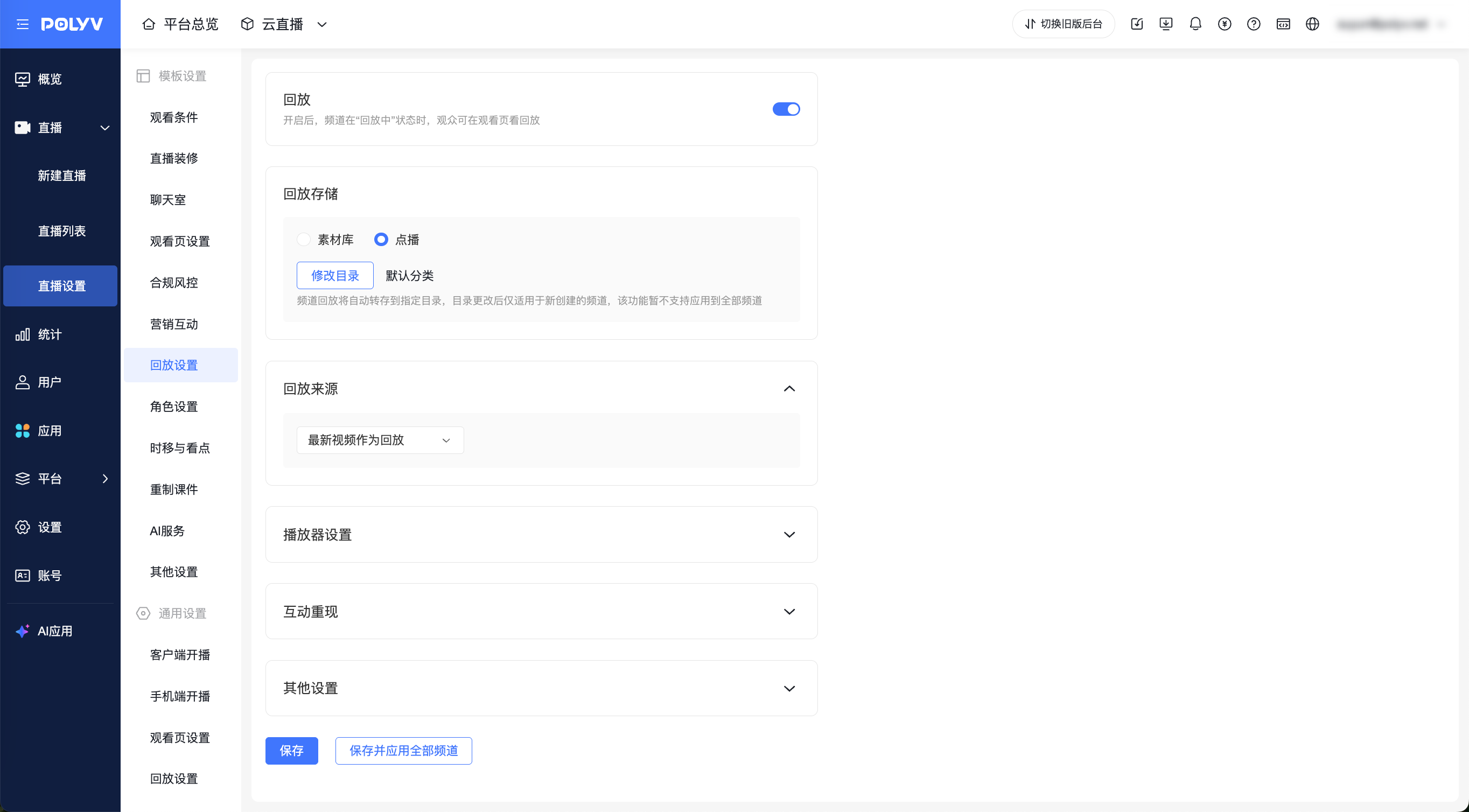1469x812 pixels.
Task: Click the 平台 layers icon
Action: point(22,478)
